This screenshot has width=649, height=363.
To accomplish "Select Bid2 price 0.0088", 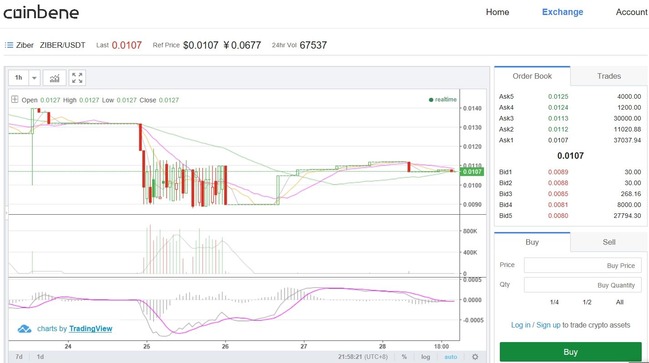I will click(x=558, y=183).
